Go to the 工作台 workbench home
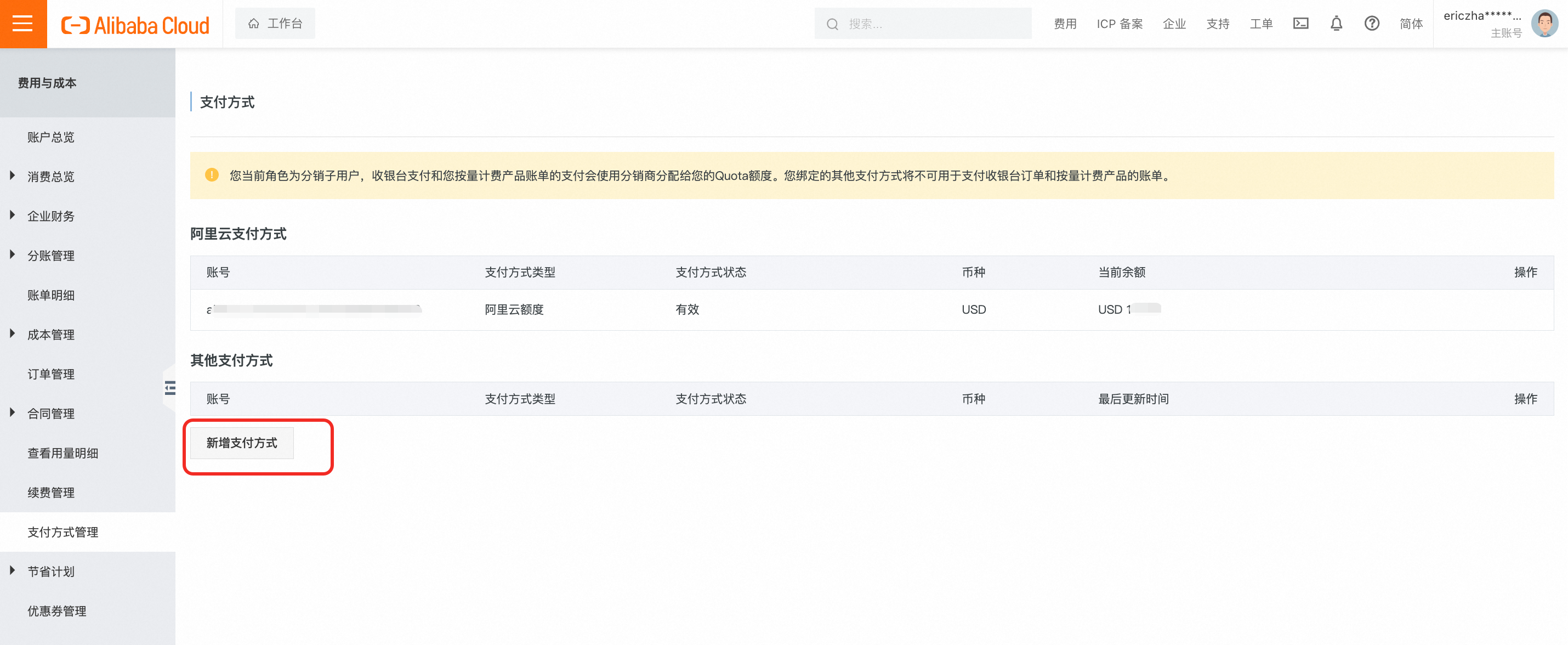Image resolution: width=1568 pixels, height=645 pixels. pos(275,24)
